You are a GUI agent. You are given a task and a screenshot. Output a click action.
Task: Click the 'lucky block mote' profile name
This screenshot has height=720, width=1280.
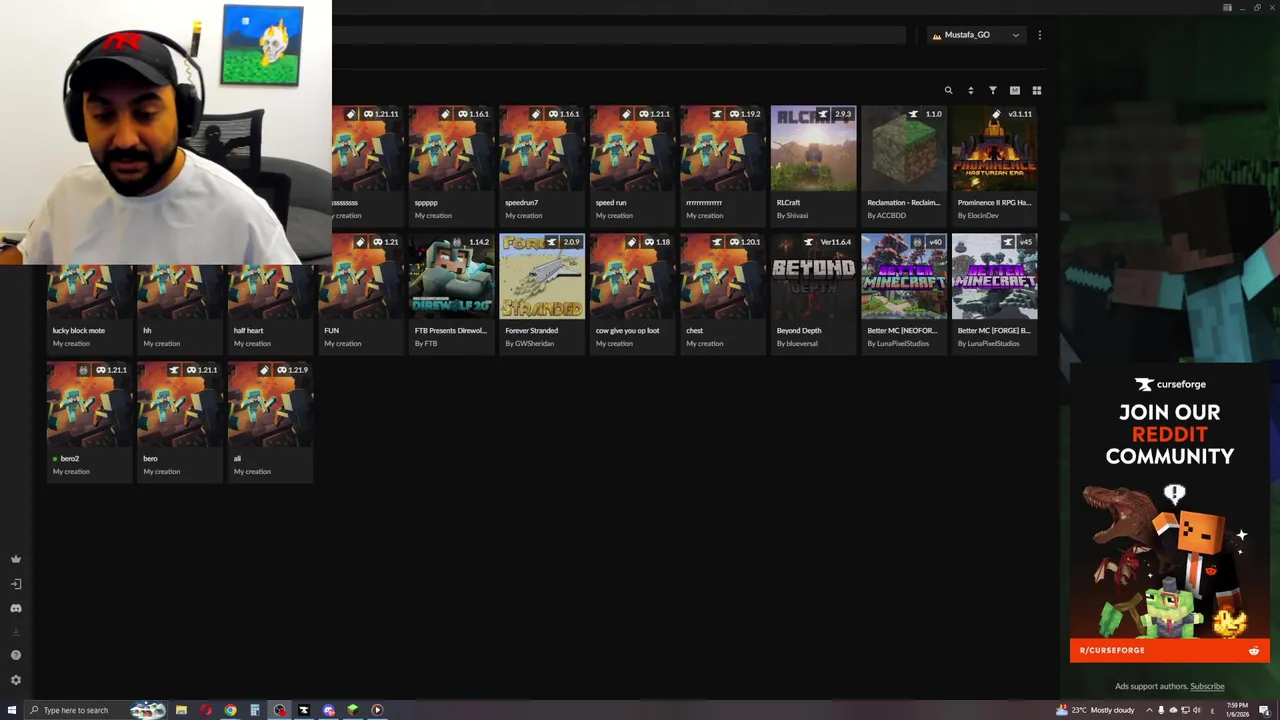[x=78, y=330]
